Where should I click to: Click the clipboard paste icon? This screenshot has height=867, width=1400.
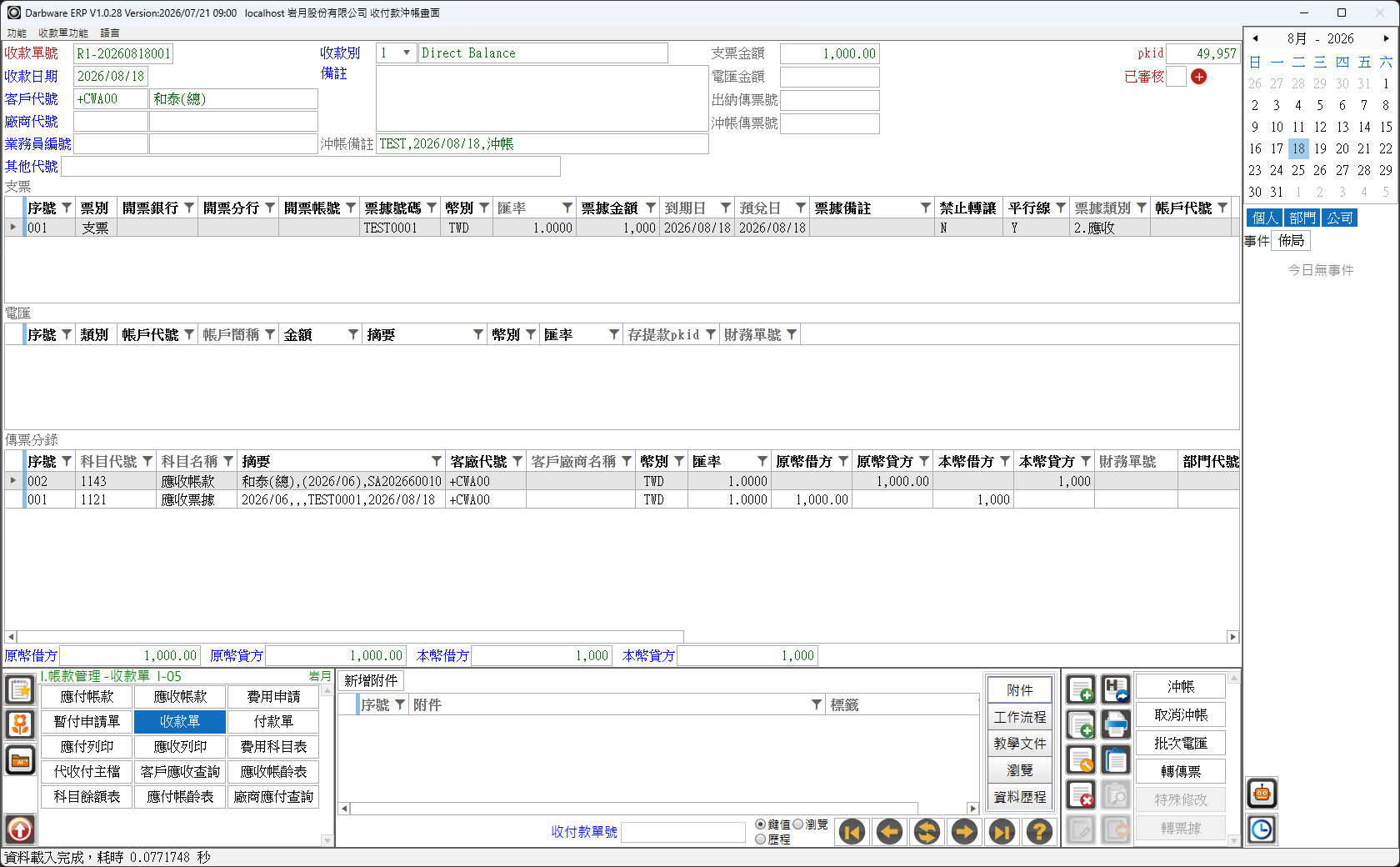point(1116,760)
